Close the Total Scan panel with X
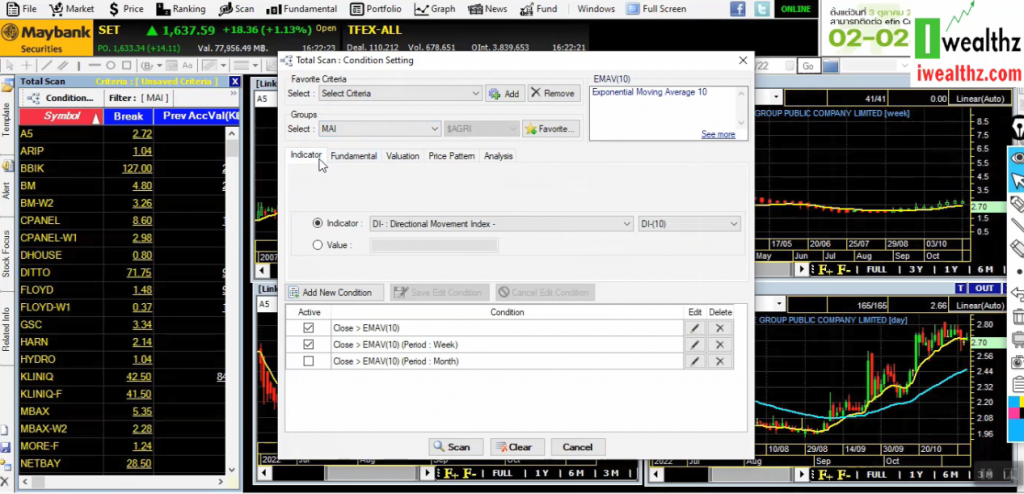The width and height of the screenshot is (1024, 494). tap(234, 82)
